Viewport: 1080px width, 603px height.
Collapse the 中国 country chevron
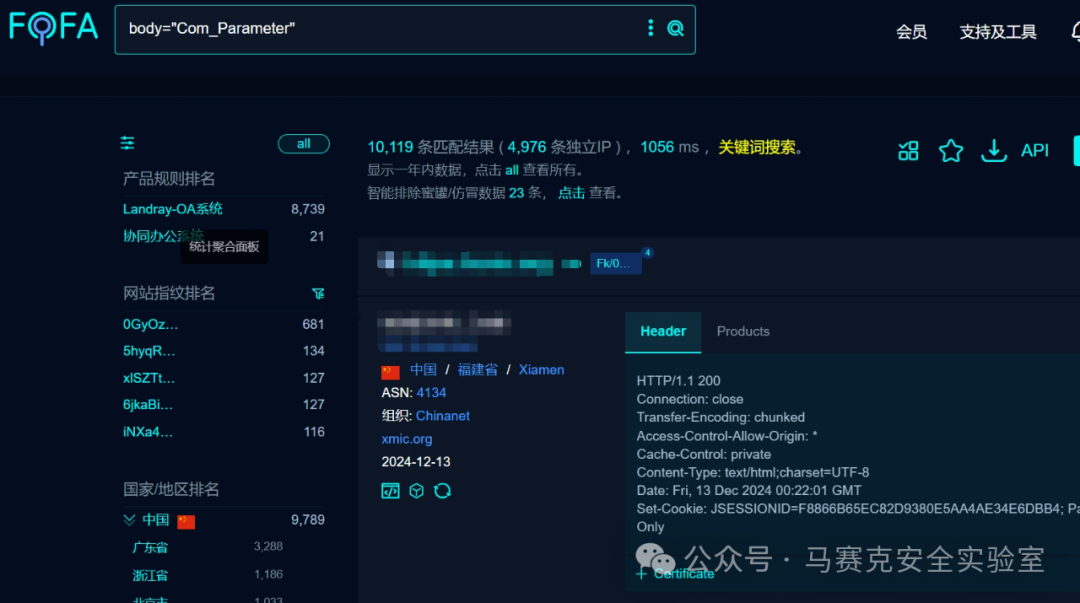[x=129, y=520]
